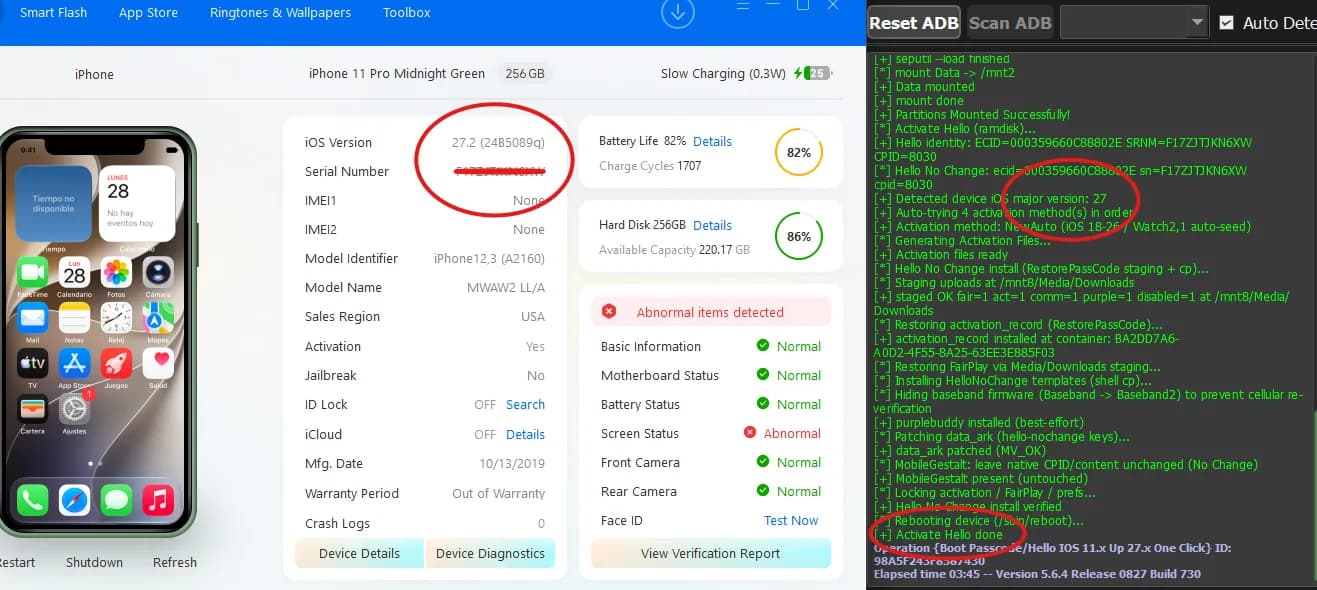Open the downloads arrow icon in the header
The height and width of the screenshot is (590, 1317).
pyautogui.click(x=678, y=13)
